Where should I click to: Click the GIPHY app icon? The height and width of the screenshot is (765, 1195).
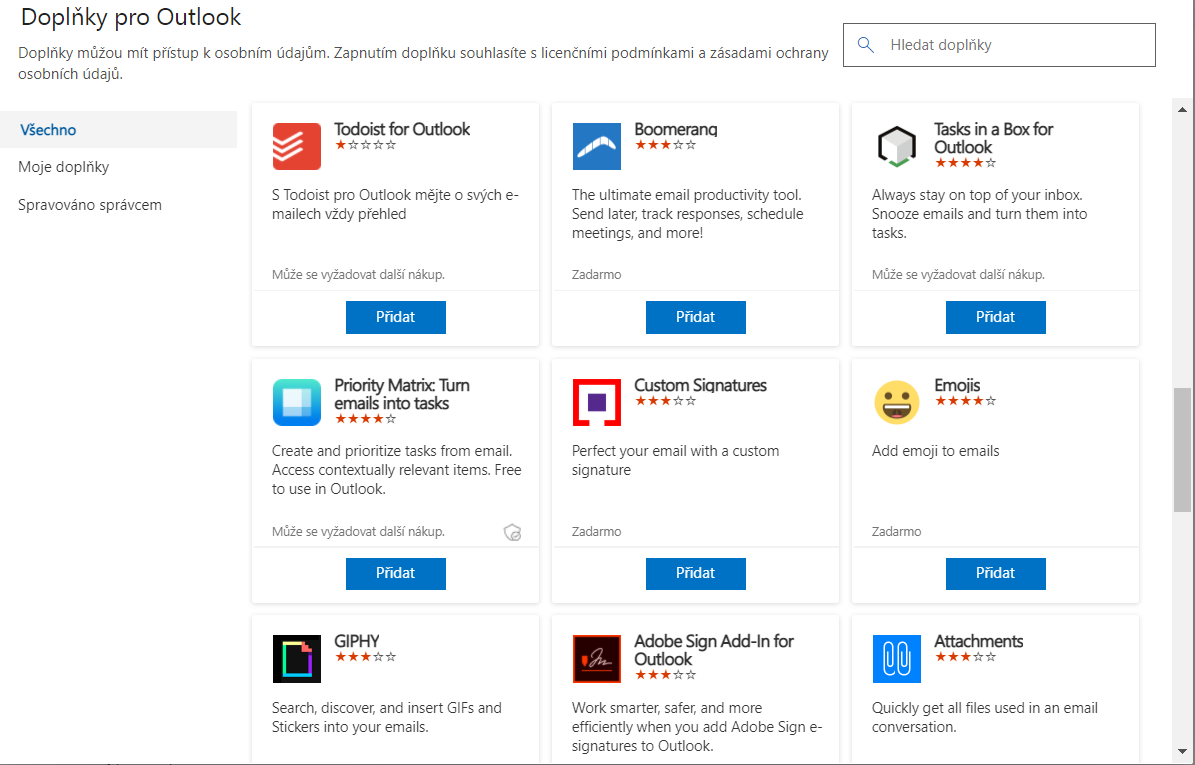click(x=296, y=659)
